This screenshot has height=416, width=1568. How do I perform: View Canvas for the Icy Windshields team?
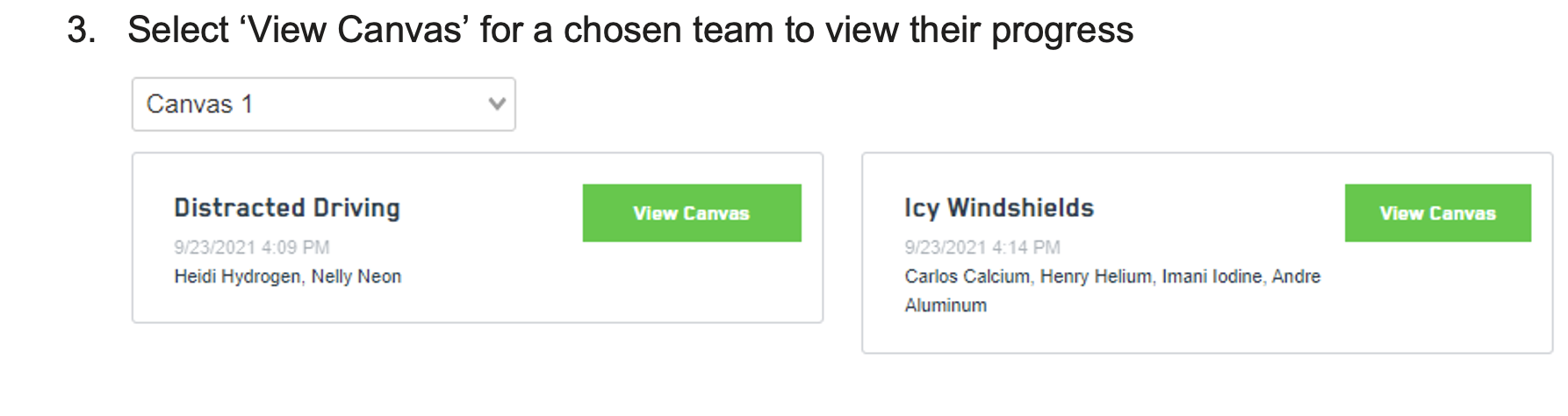(1437, 213)
